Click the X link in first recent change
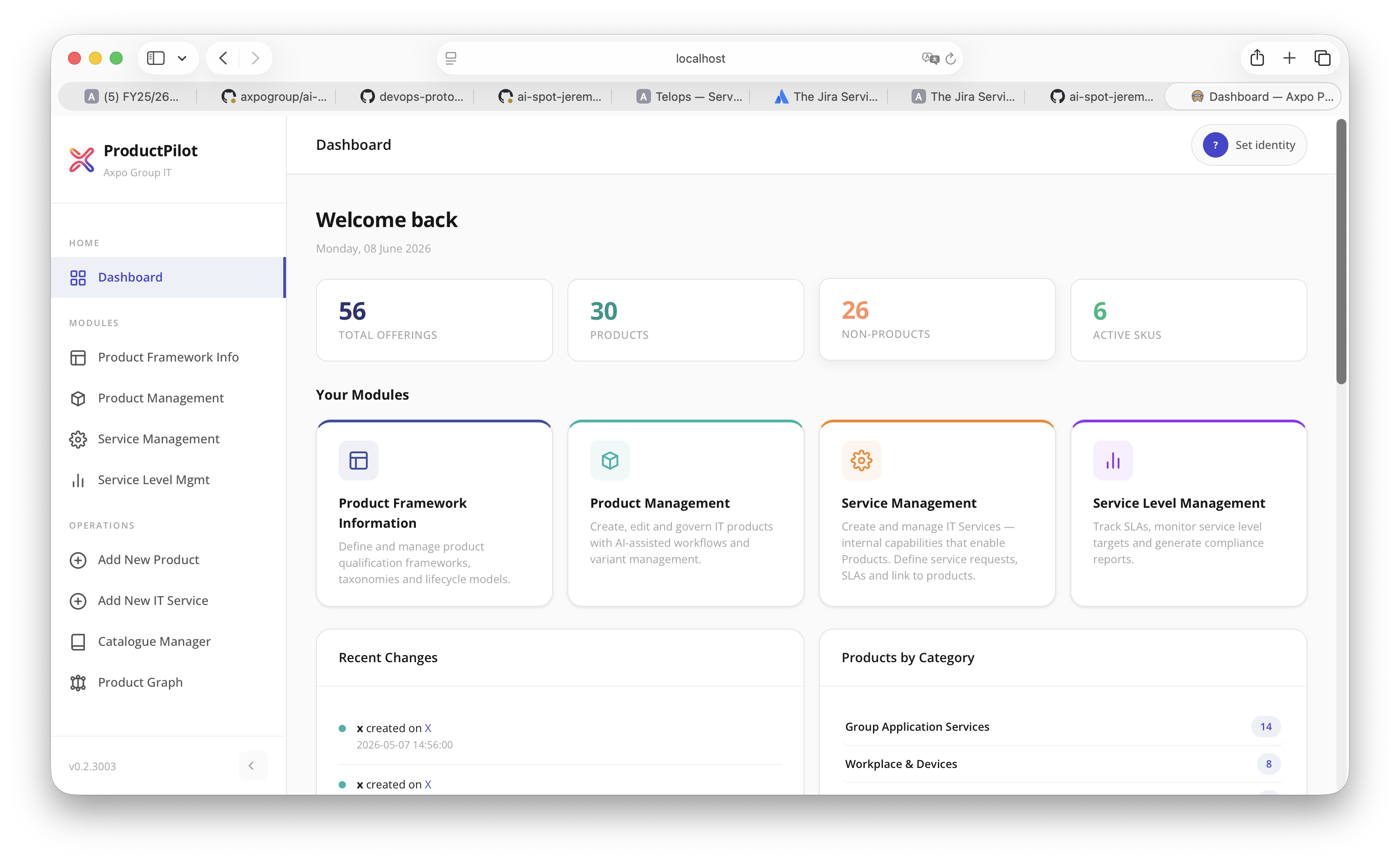Image resolution: width=1400 pixels, height=862 pixels. tap(428, 728)
